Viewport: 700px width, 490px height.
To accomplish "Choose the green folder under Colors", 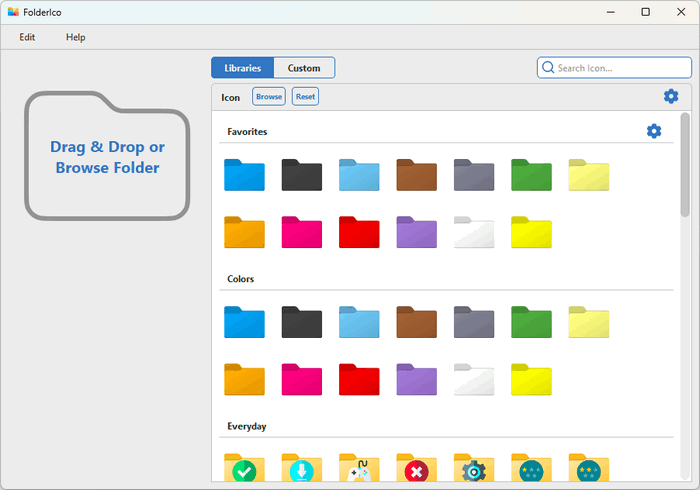I will click(x=531, y=322).
